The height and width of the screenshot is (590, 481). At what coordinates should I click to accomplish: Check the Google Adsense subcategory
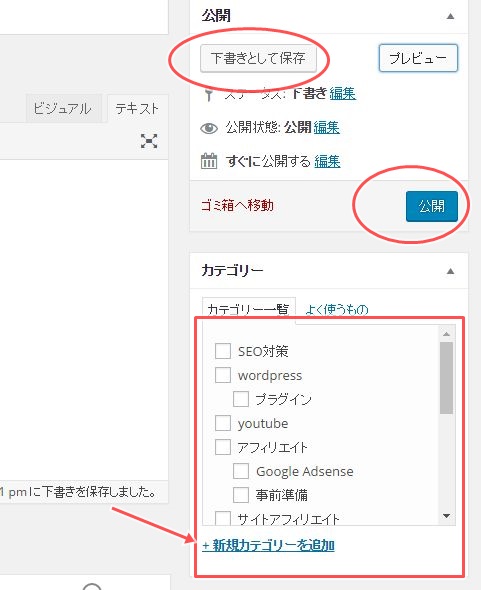point(241,471)
